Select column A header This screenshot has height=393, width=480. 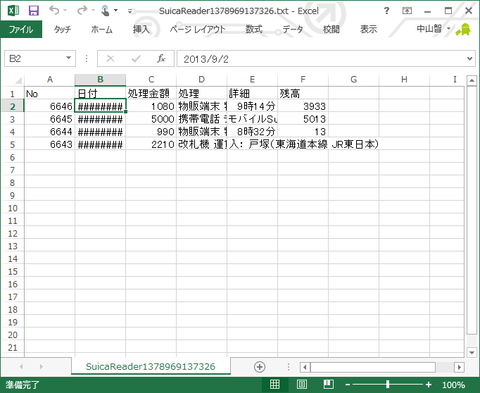point(50,80)
